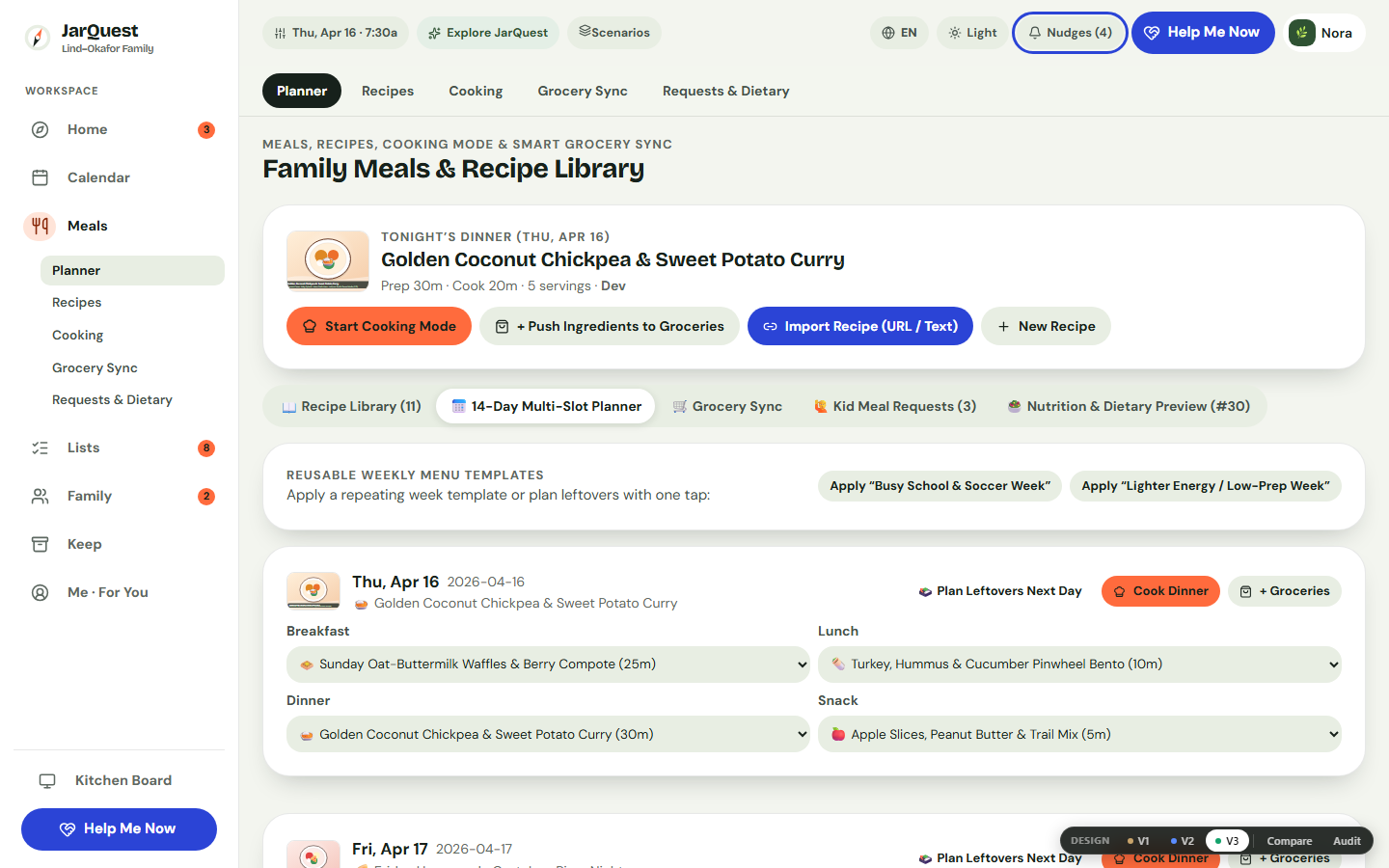
Task: Select design version V3
Action: [x=1227, y=841]
